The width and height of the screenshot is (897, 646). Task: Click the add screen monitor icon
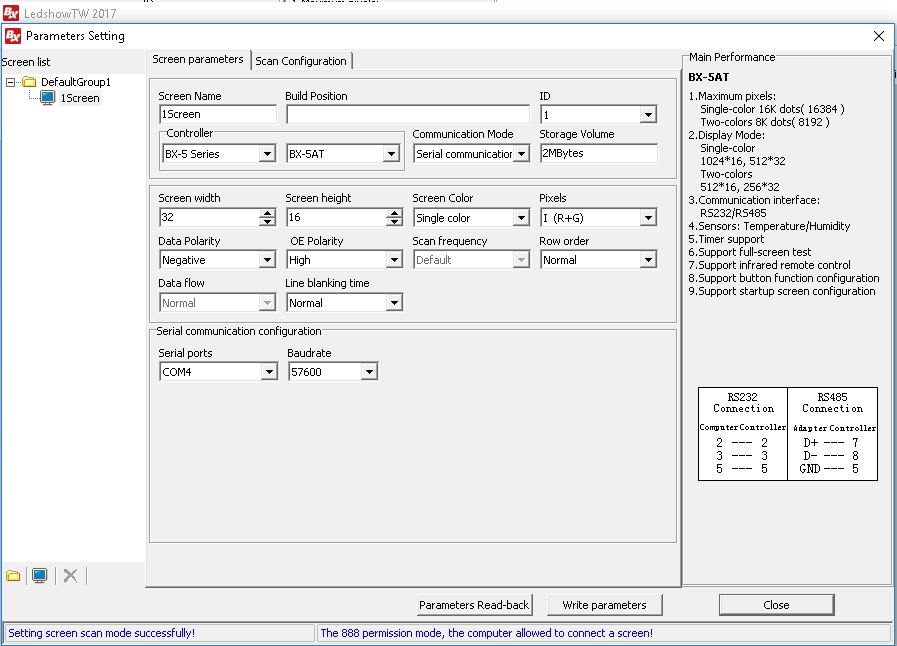39,576
